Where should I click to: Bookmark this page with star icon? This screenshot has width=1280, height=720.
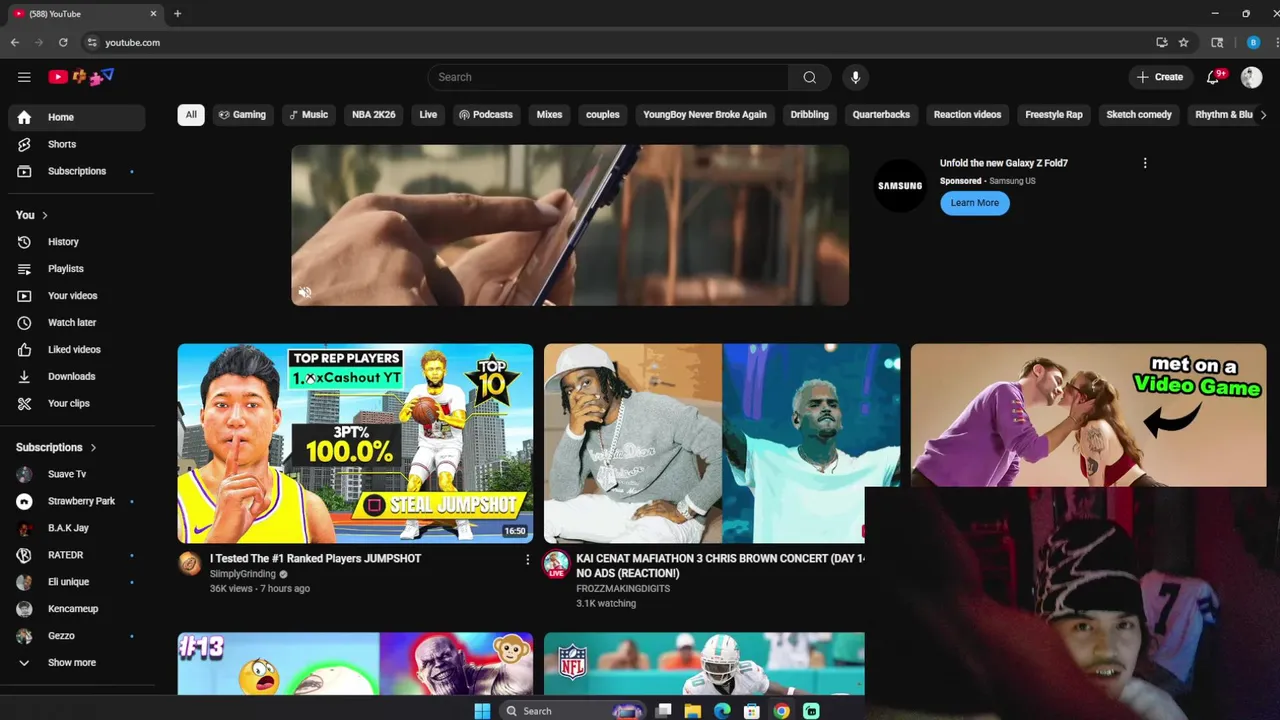1184,42
